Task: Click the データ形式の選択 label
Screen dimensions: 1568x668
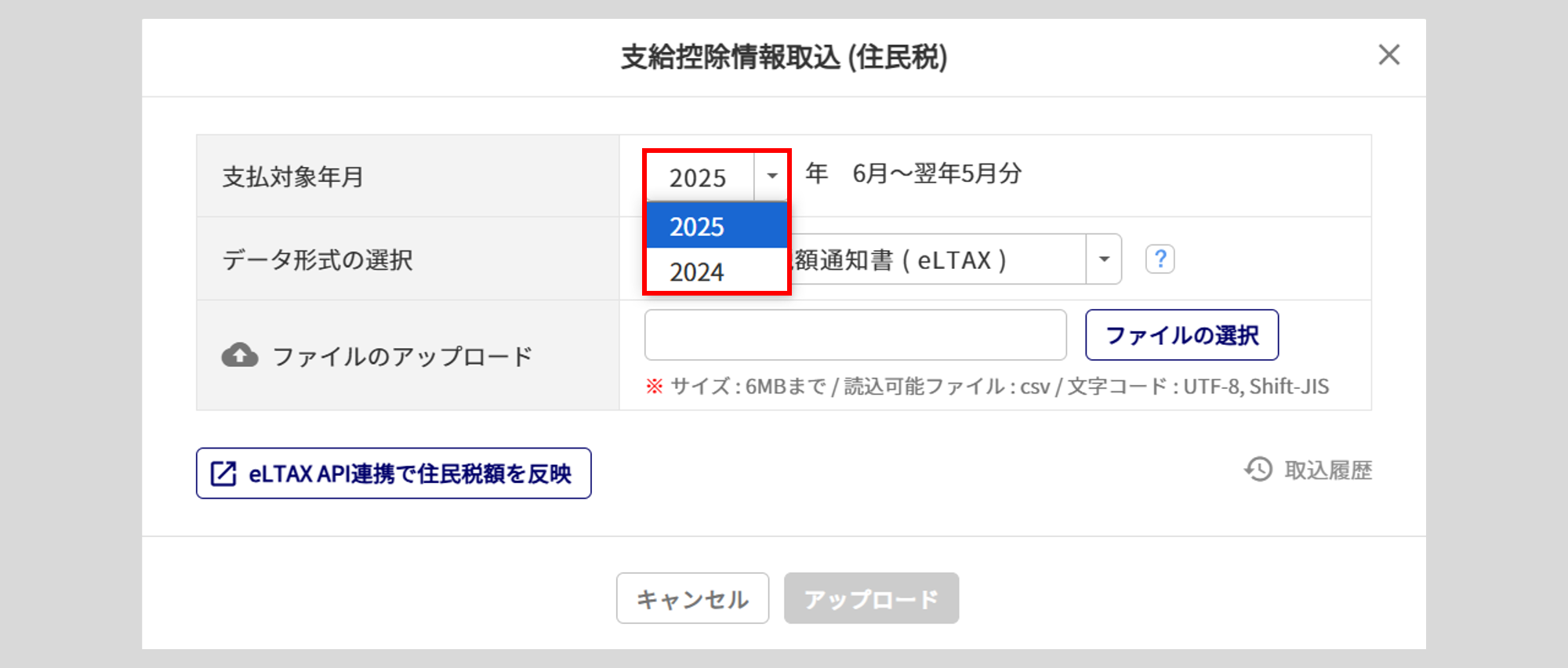Action: tap(317, 260)
